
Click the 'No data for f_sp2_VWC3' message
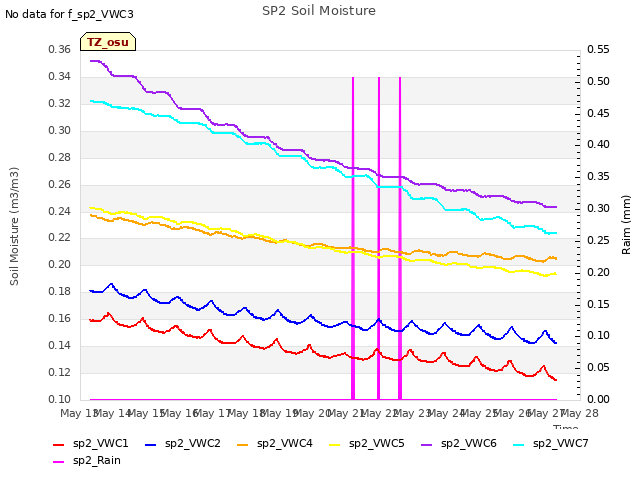pyautogui.click(x=69, y=14)
